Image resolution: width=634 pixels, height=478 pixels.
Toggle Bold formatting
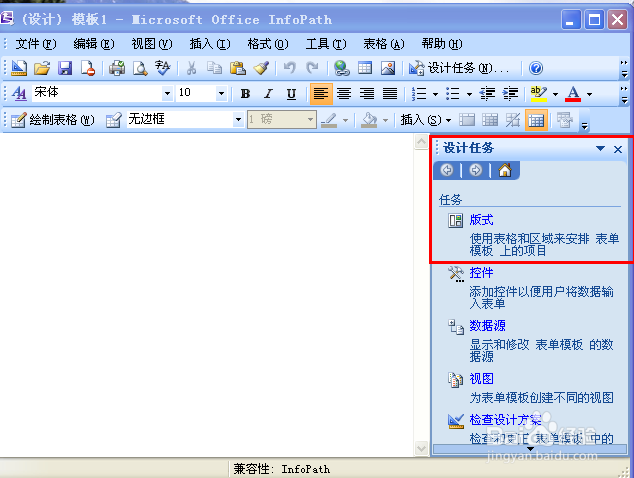(245, 94)
